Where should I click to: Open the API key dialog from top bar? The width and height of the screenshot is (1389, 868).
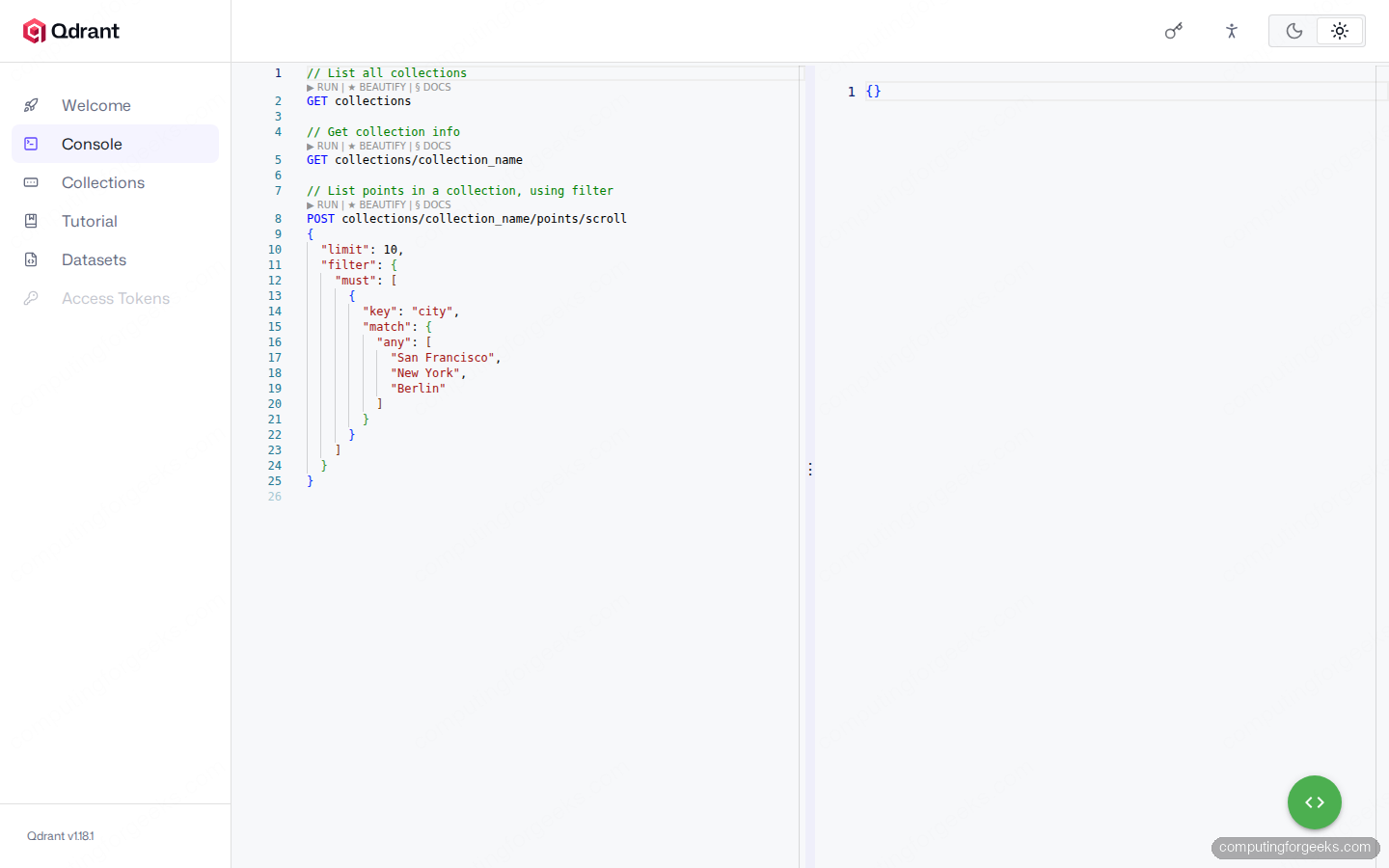(1174, 31)
